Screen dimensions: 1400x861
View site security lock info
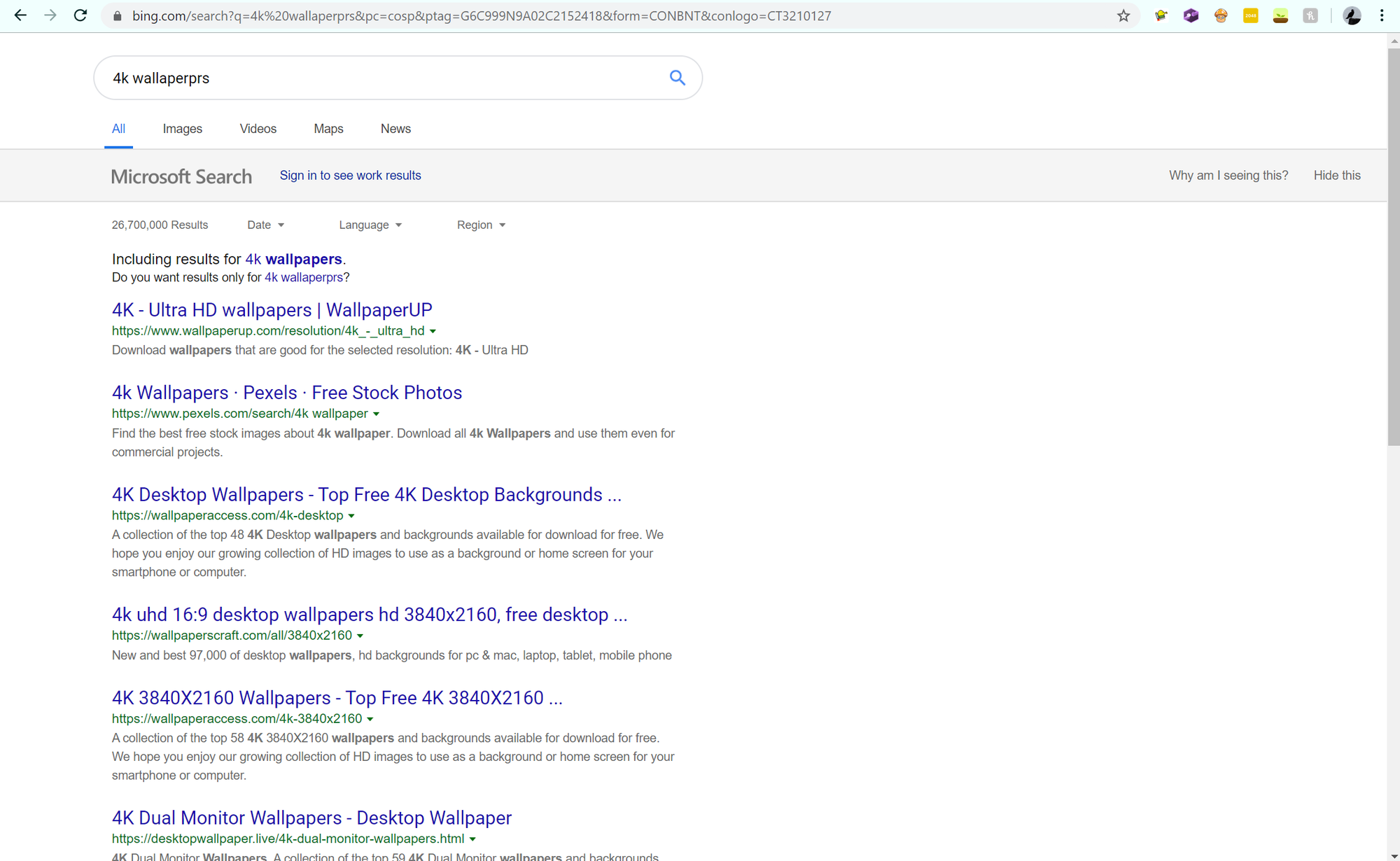pos(117,16)
